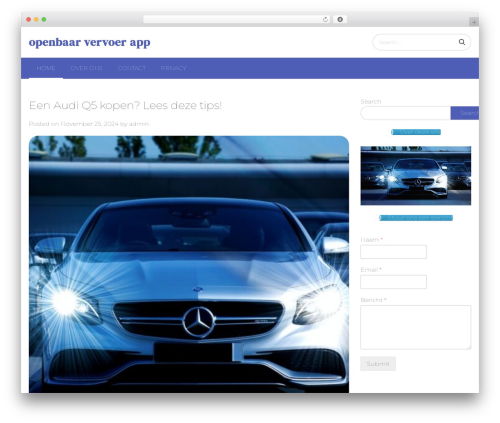Submit the contact form
The width and height of the screenshot is (500, 423).
pos(378,364)
